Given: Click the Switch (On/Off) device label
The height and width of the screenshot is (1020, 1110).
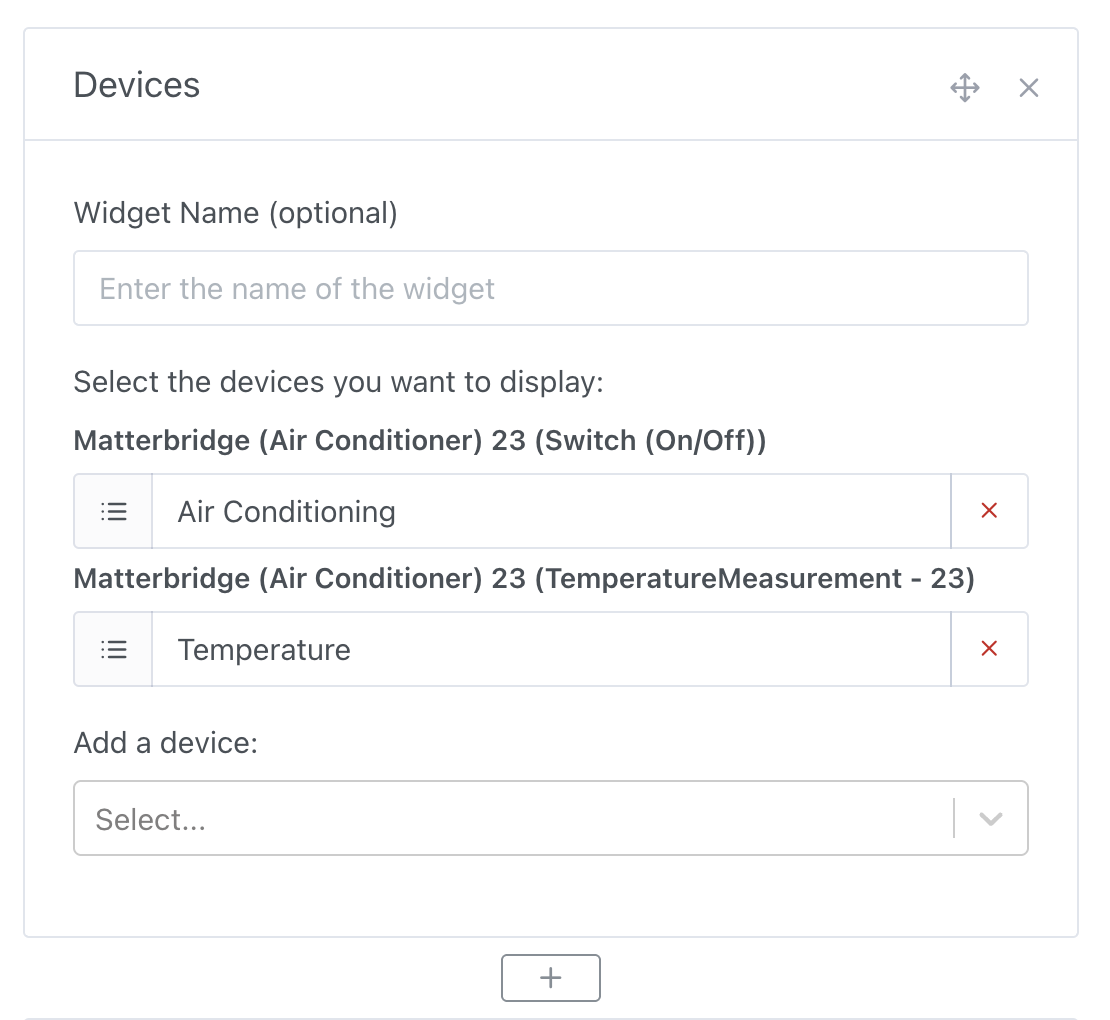Looking at the screenshot, I should pos(418,440).
